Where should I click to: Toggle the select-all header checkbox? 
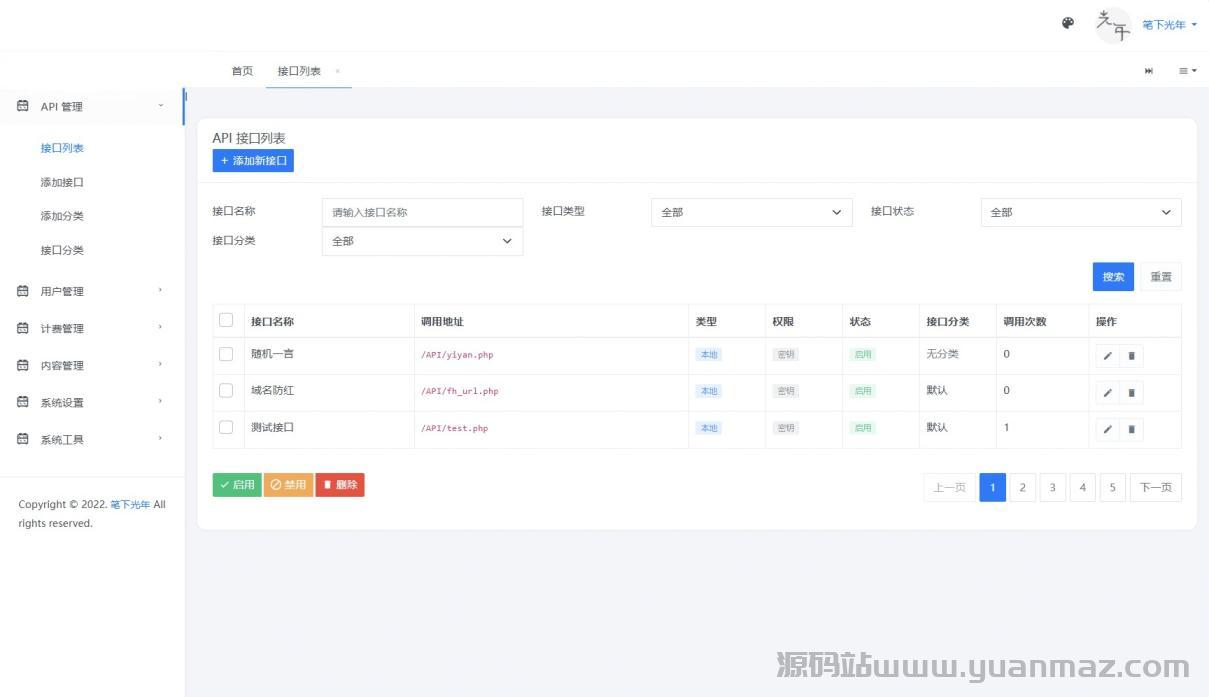226,320
